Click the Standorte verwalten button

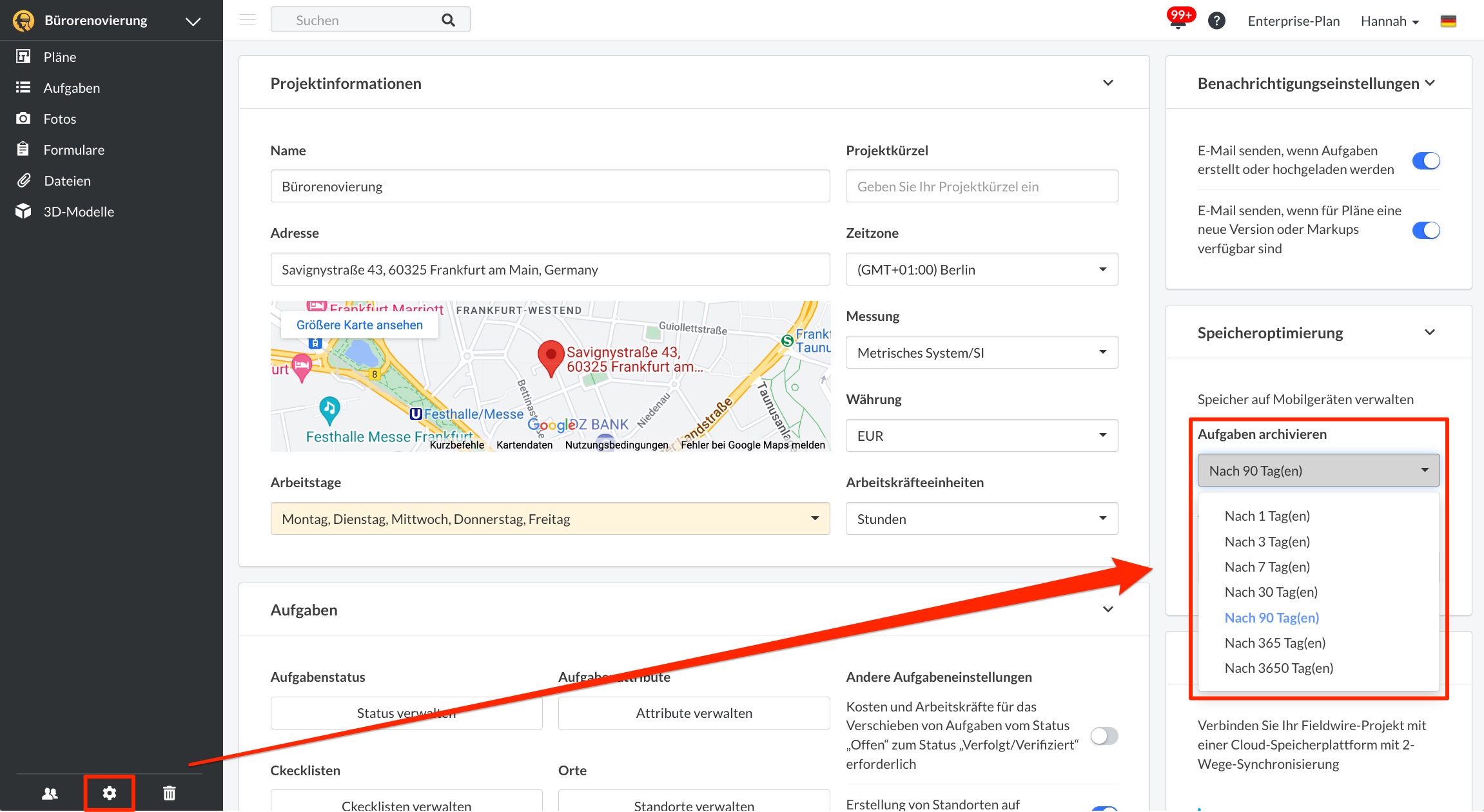694,802
